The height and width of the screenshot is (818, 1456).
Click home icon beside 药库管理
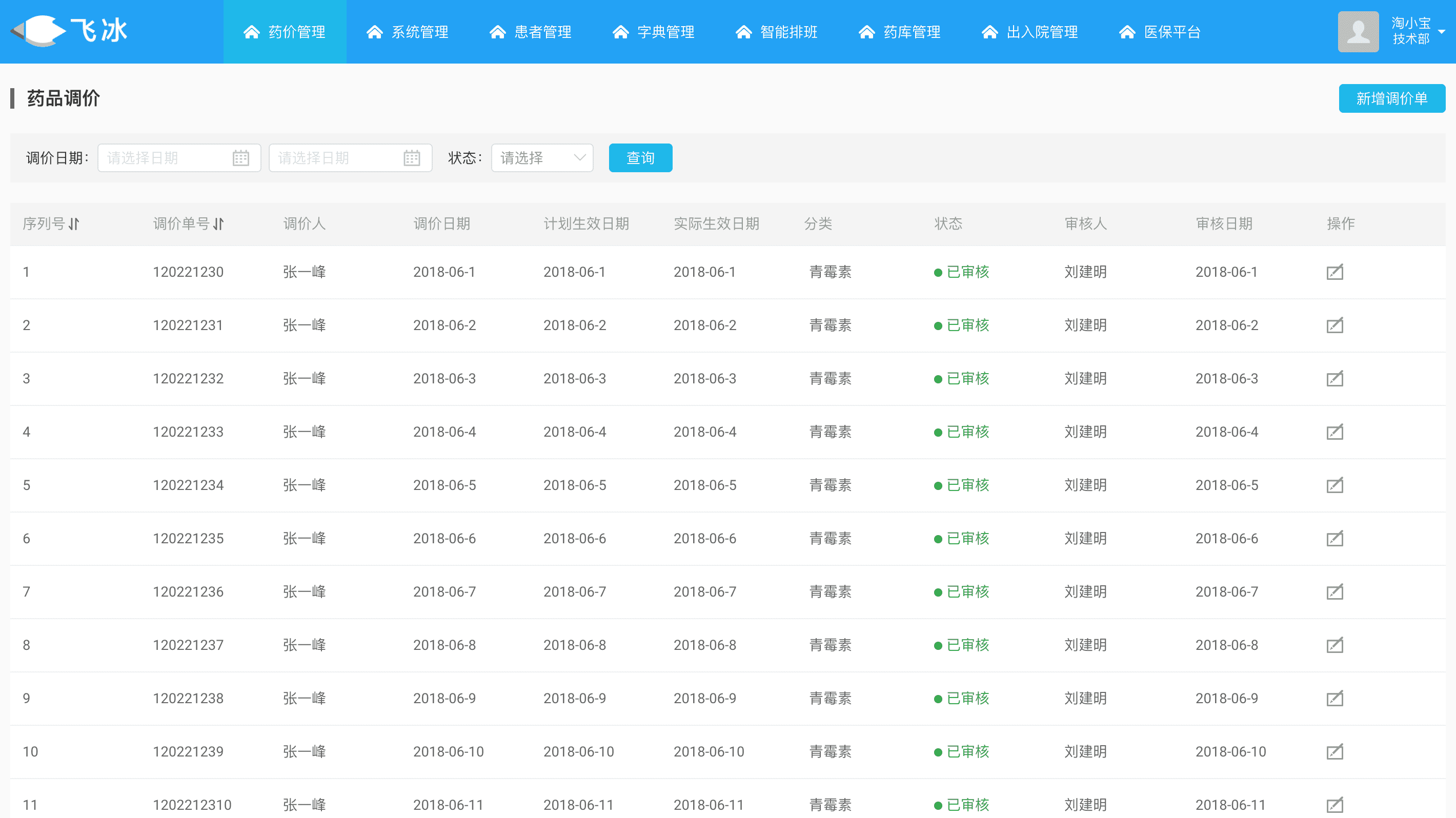pos(867,32)
